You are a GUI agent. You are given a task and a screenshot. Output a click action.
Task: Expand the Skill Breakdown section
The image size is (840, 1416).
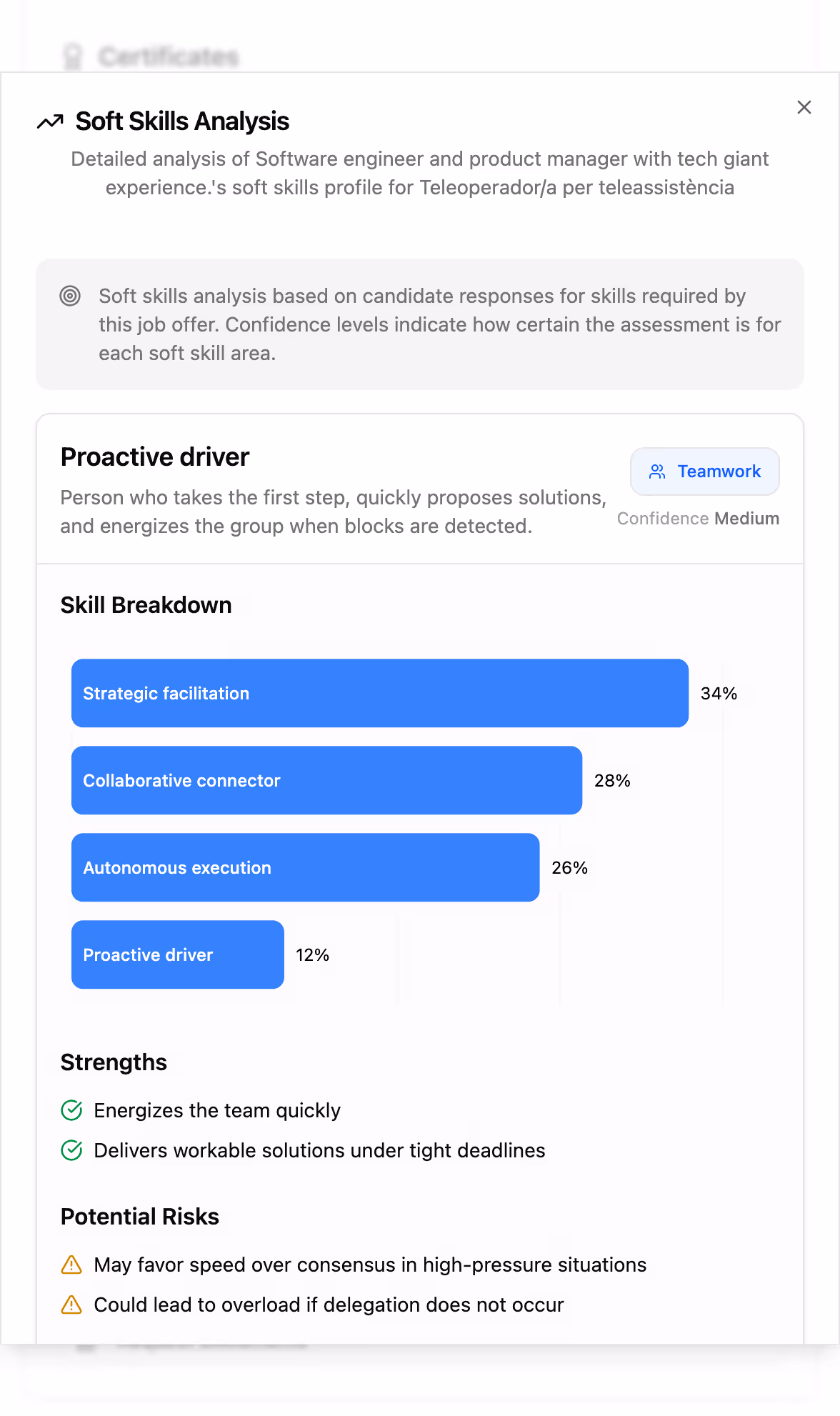(x=146, y=604)
